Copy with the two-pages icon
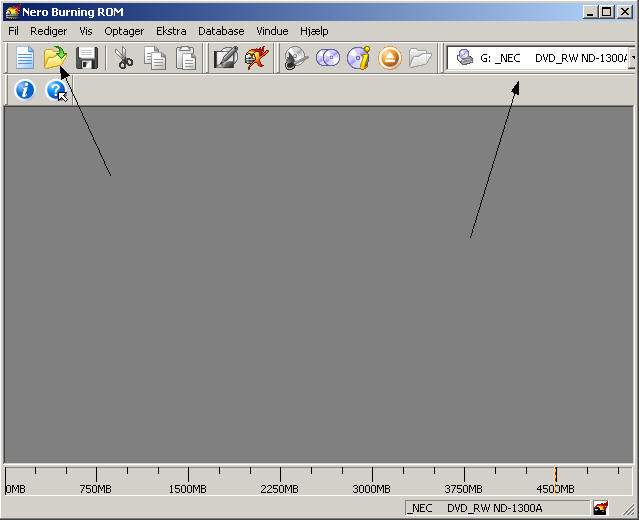Screen dimensions: 639x520 155,58
